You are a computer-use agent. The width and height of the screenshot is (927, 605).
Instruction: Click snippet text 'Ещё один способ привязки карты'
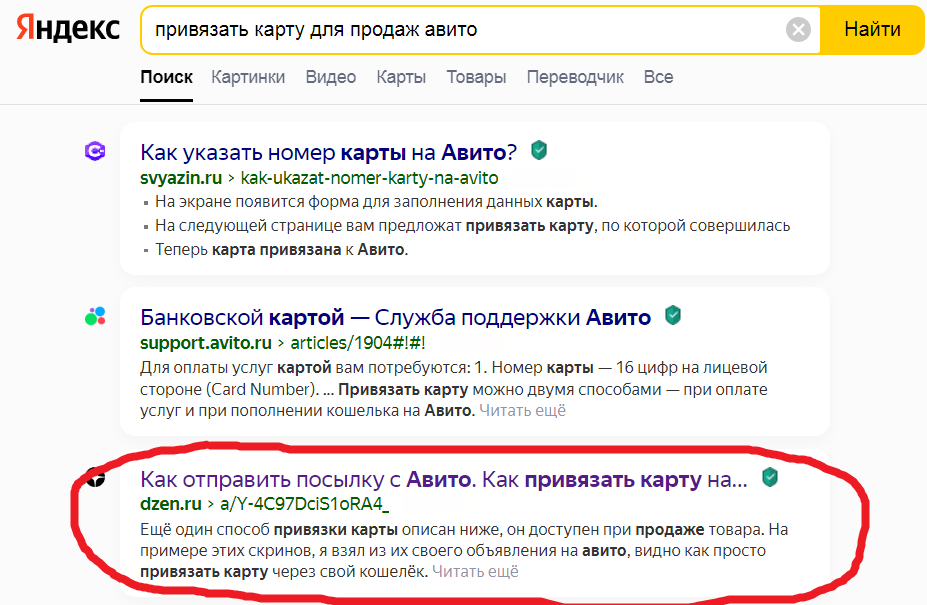(x=268, y=529)
